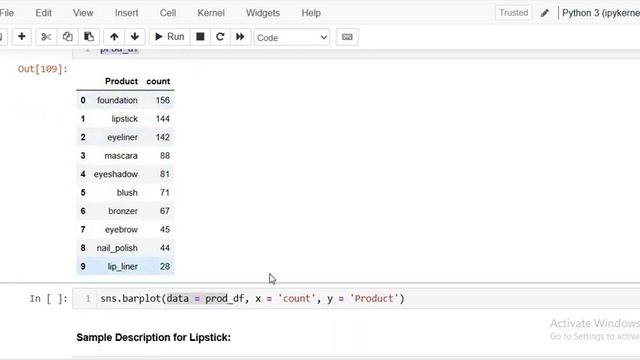The image size is (640, 360).
Task: Click the count value 81
Action: (164, 174)
